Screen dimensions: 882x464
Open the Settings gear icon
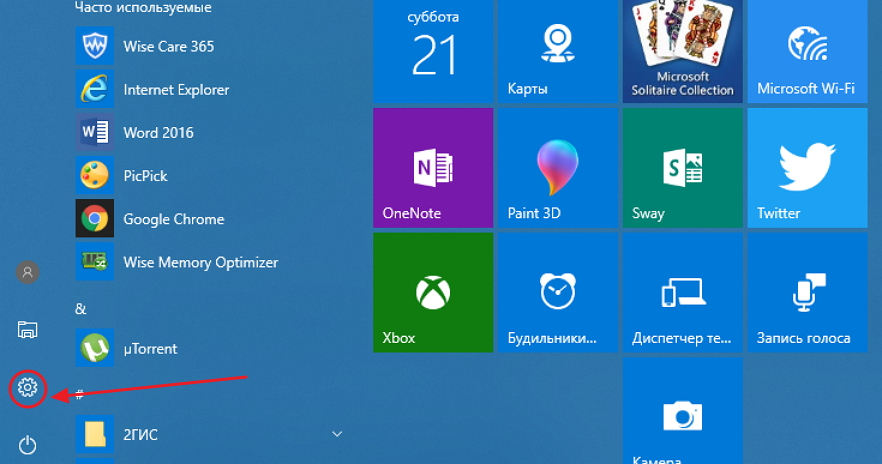click(27, 388)
